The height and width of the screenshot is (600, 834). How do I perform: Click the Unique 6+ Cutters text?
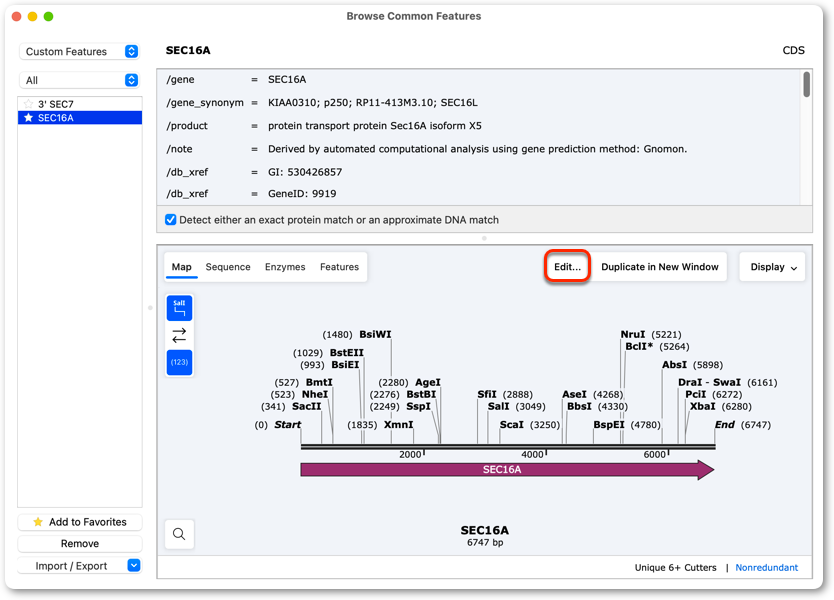tap(675, 568)
